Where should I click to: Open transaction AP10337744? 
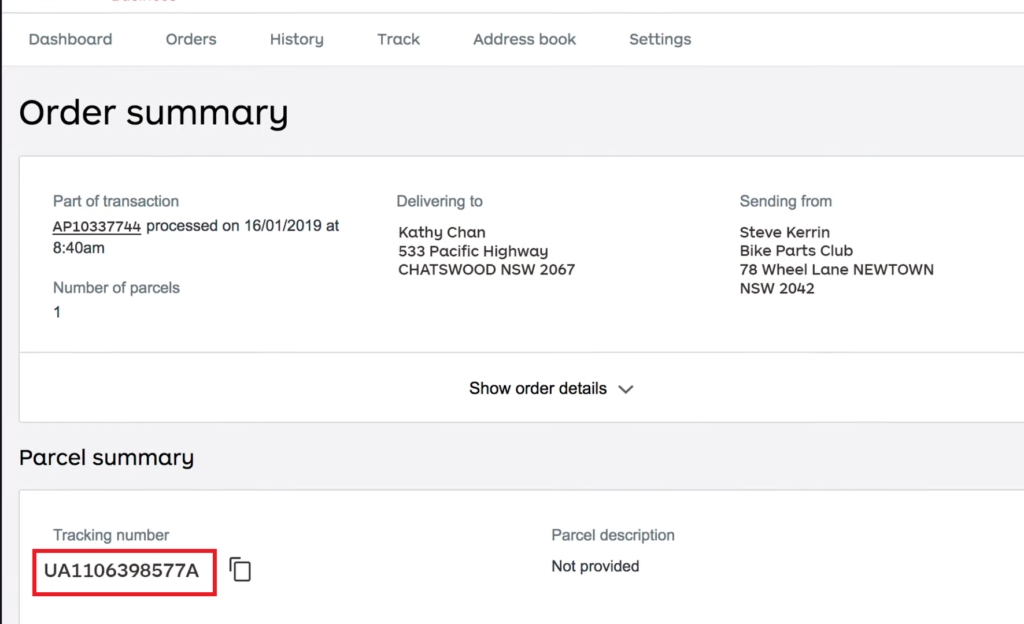tap(96, 225)
